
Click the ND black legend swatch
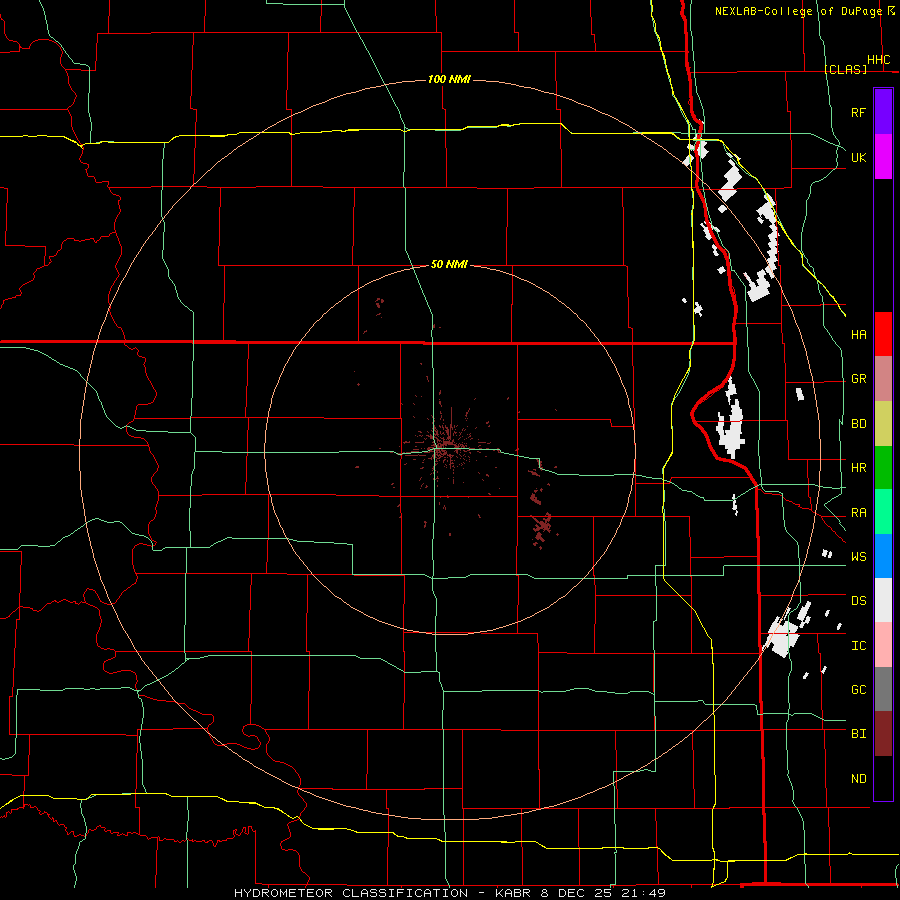coord(883,778)
